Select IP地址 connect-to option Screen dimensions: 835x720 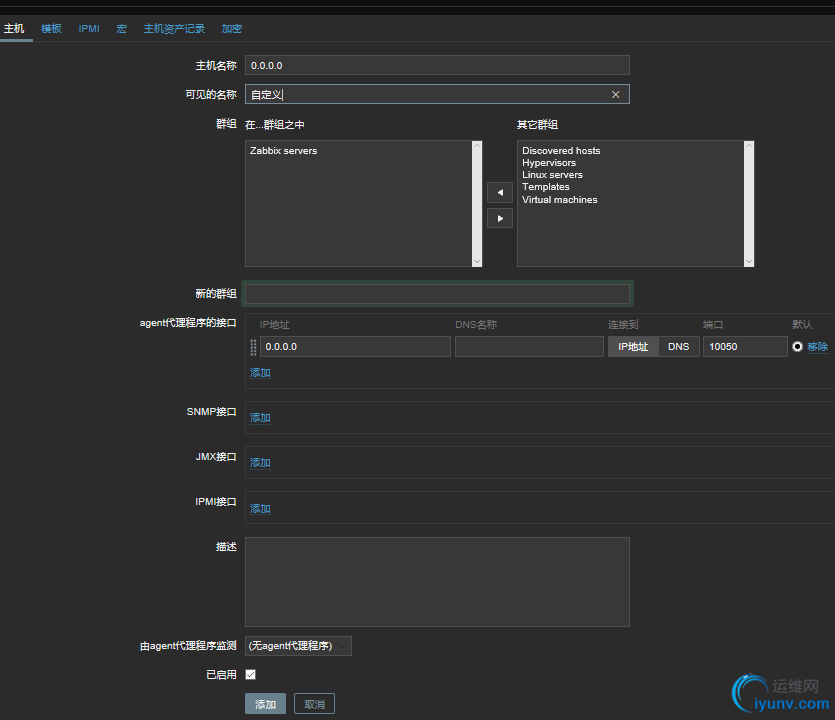point(633,347)
